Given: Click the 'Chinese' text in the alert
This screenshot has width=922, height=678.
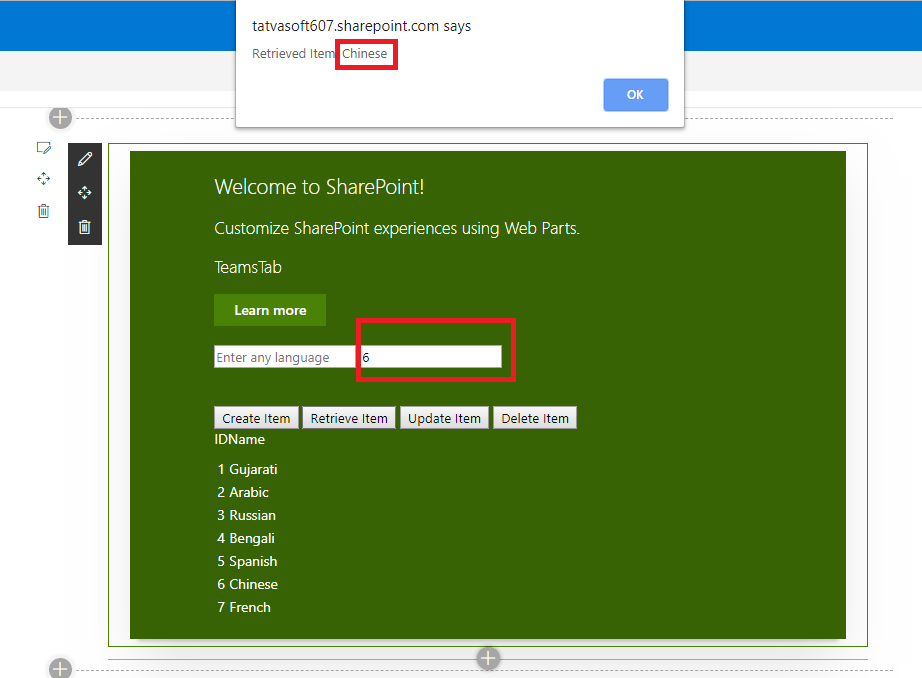Looking at the screenshot, I should click(365, 54).
